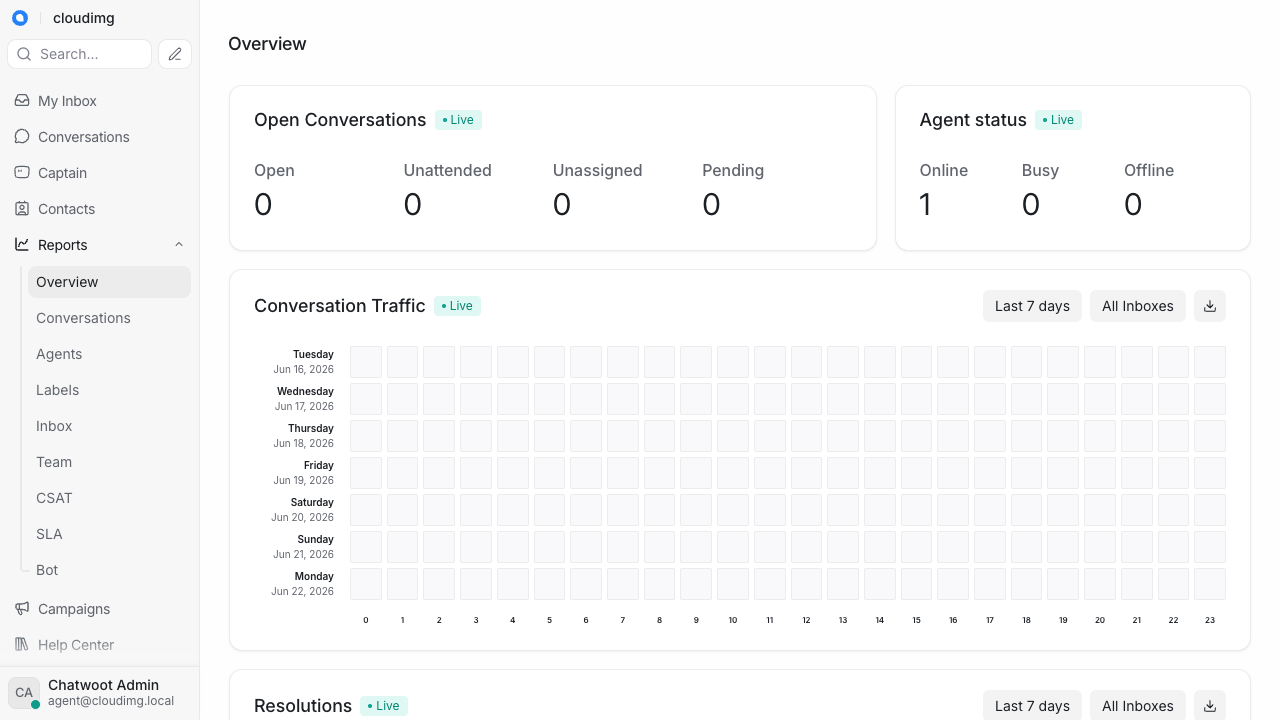The width and height of the screenshot is (1280, 720).
Task: Download Conversation Traffic report icon
Action: (1210, 306)
